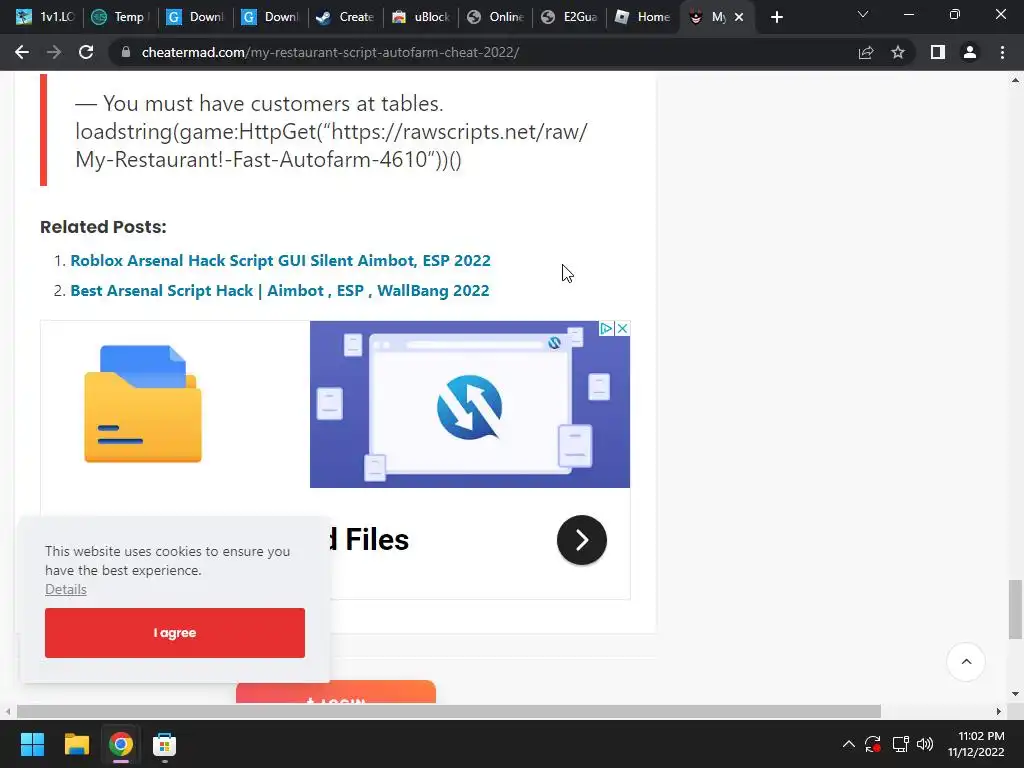Image resolution: width=1024 pixels, height=768 pixels.
Task: Open network settings tray icon
Action: pos(901,744)
